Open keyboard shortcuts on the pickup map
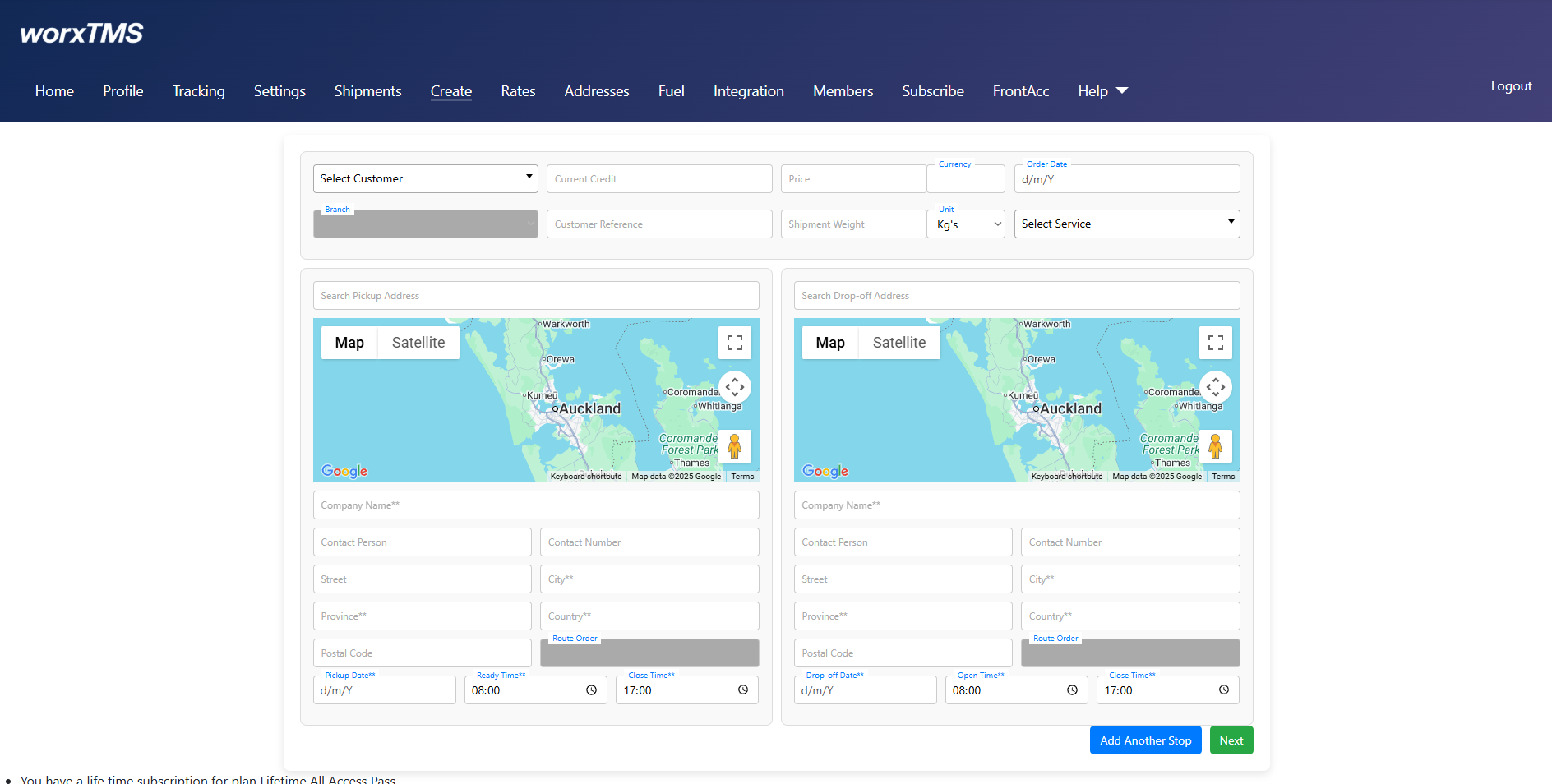This screenshot has height=784, width=1552. 585,476
